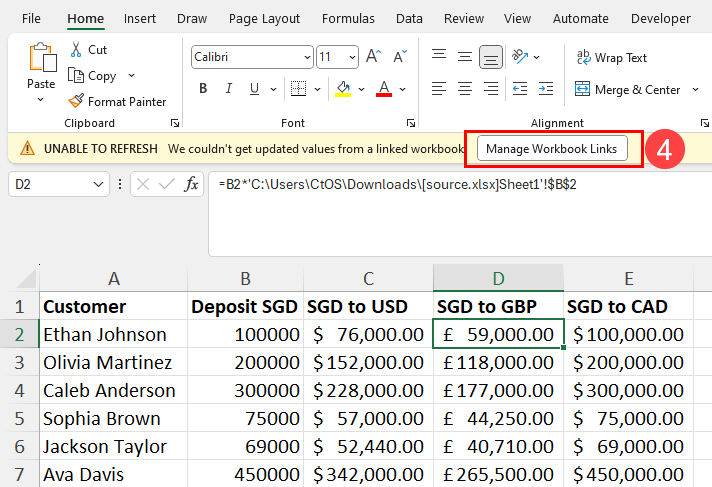Image resolution: width=712 pixels, height=487 pixels.
Task: Confirm formula entry with the checkmark icon
Action: click(x=167, y=184)
